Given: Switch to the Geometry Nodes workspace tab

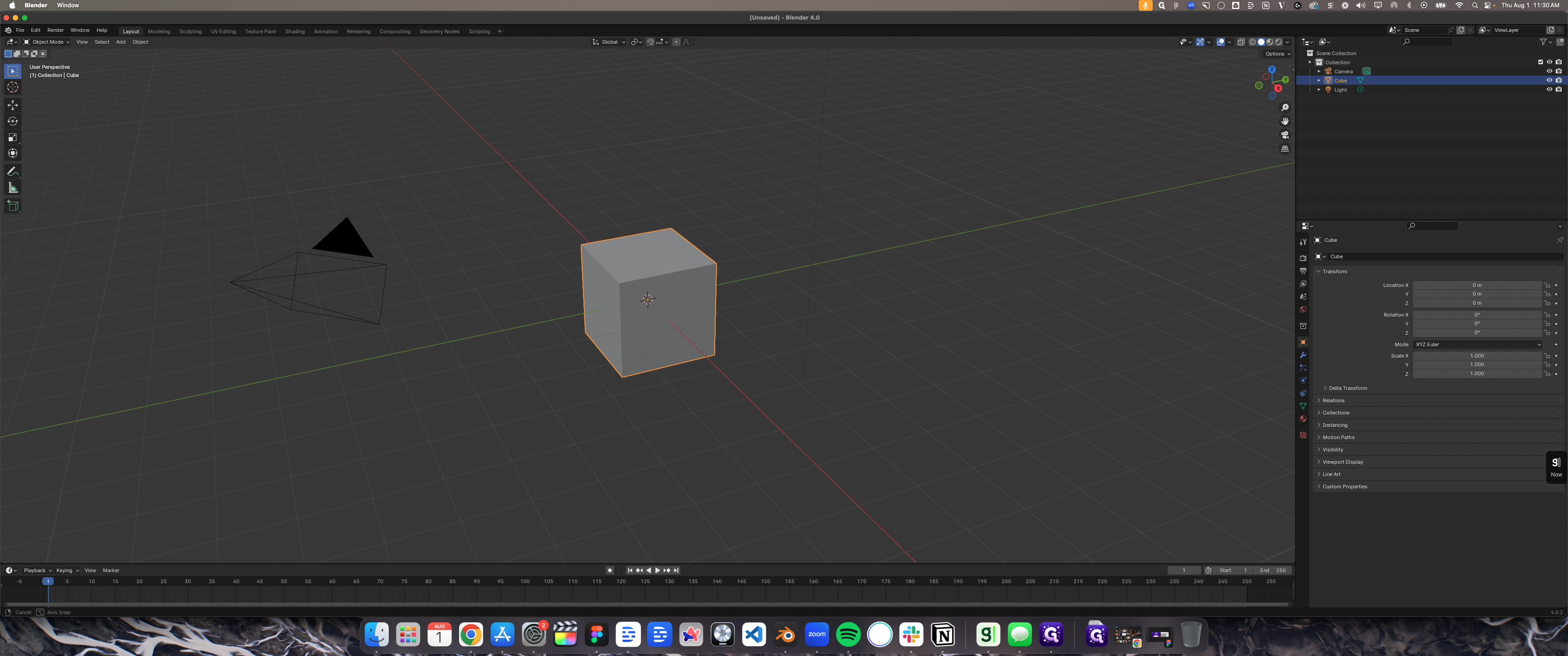Looking at the screenshot, I should tap(439, 31).
